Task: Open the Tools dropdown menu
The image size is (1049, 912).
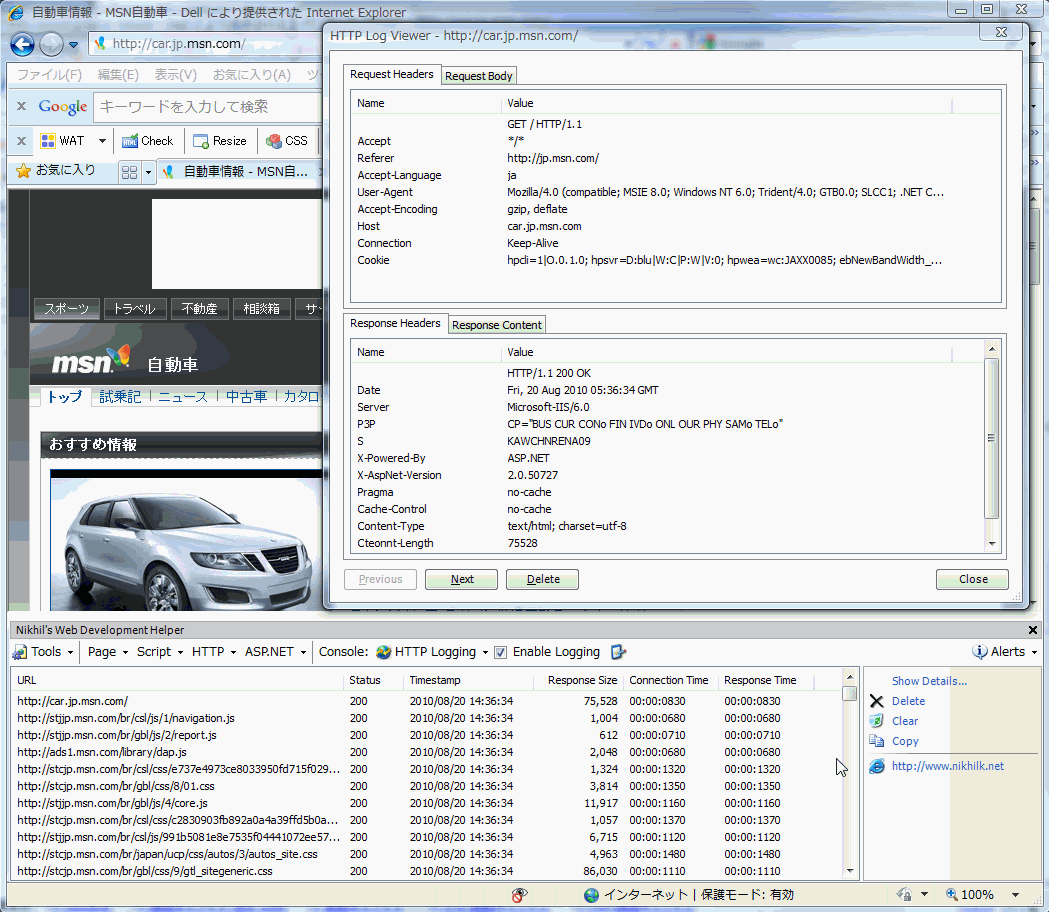Action: 43,652
